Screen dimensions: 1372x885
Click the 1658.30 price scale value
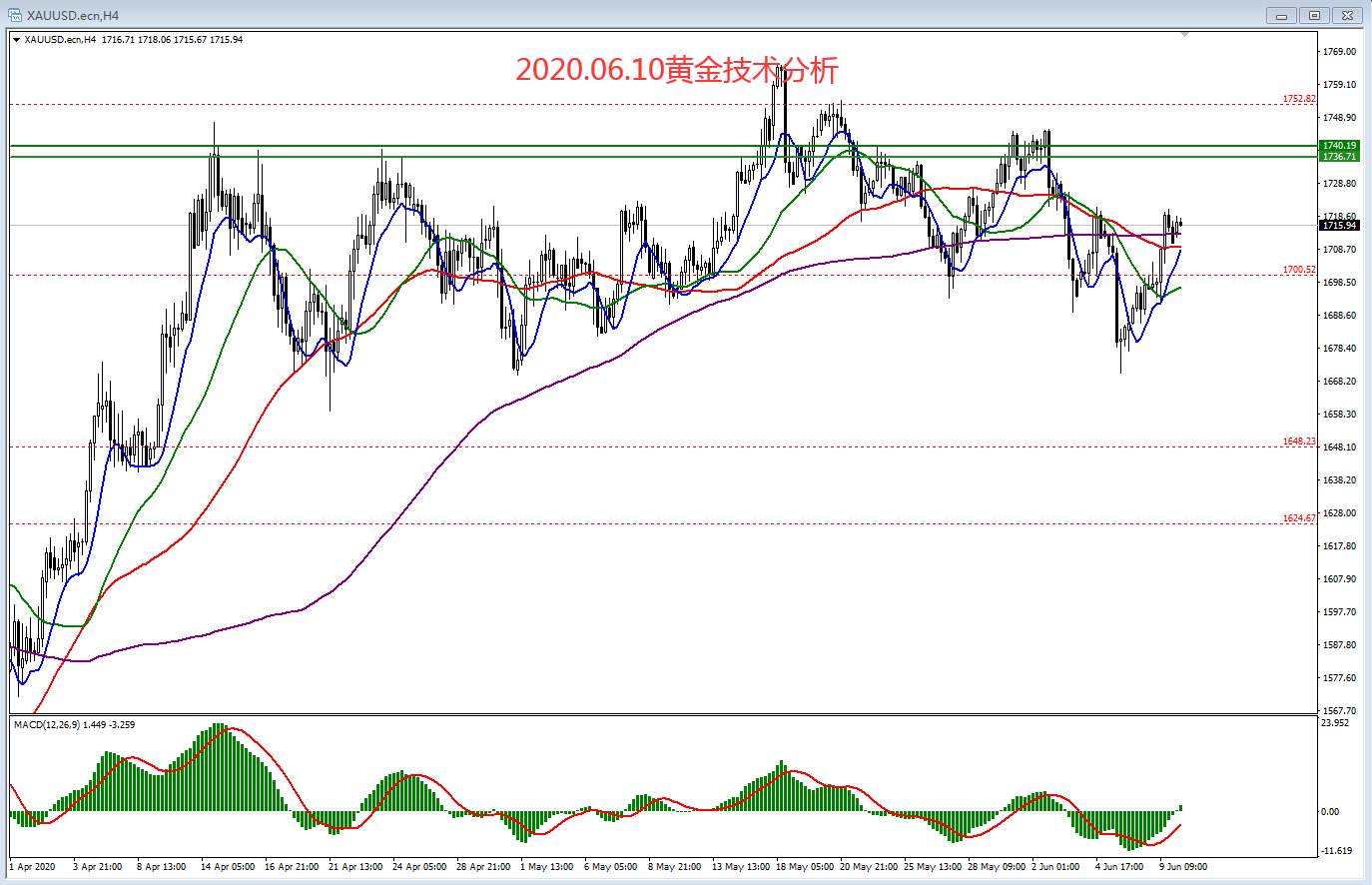pyautogui.click(x=1339, y=415)
